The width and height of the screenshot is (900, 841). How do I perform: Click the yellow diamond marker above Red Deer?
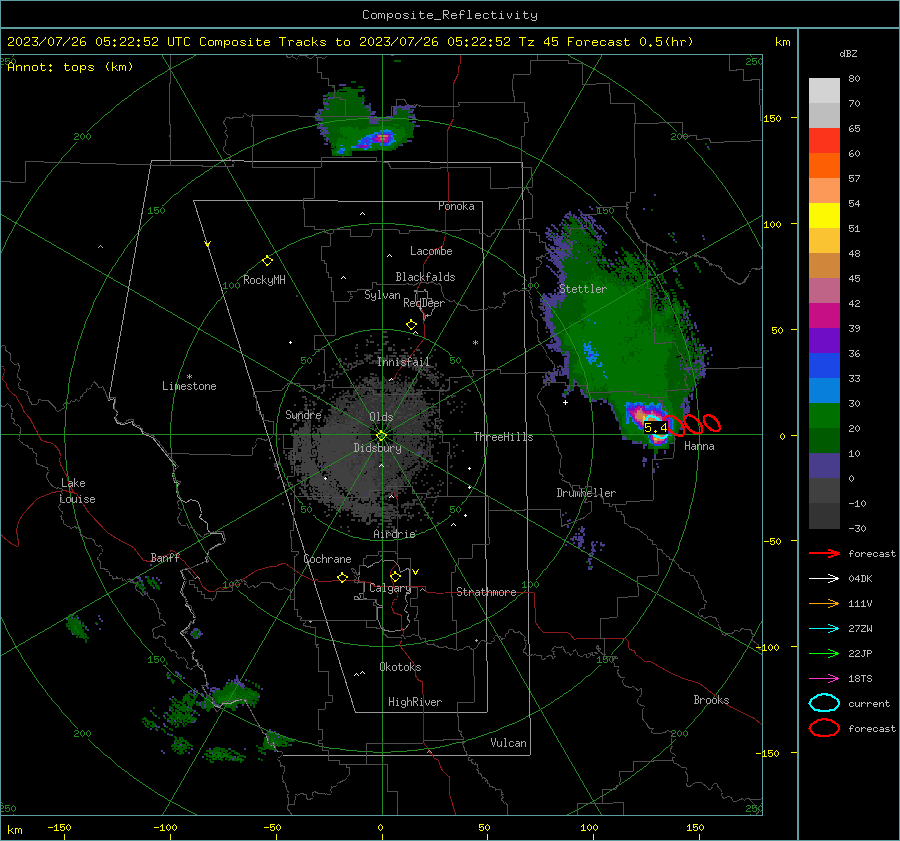tap(411, 325)
